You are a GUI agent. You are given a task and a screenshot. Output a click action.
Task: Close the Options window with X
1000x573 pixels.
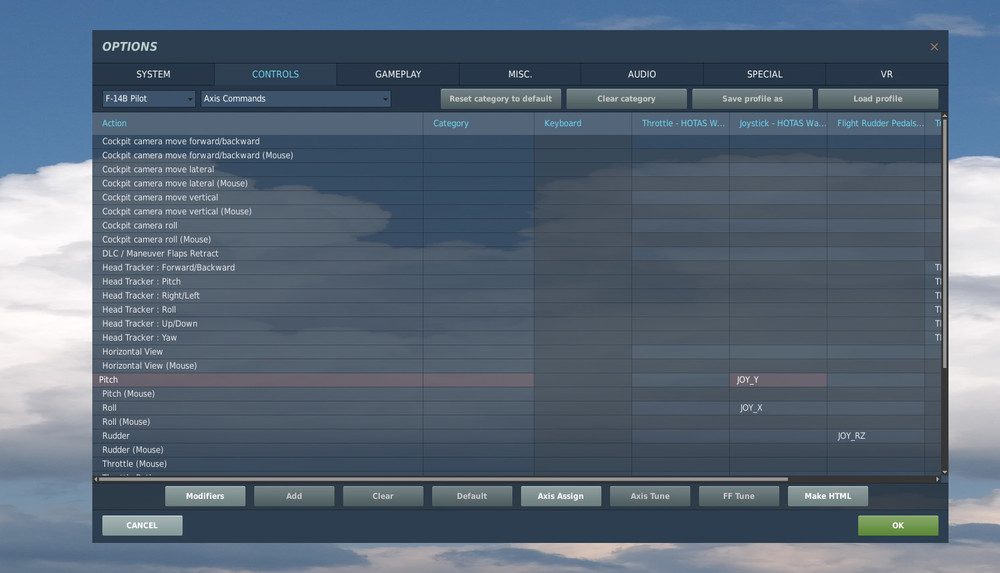(x=934, y=47)
